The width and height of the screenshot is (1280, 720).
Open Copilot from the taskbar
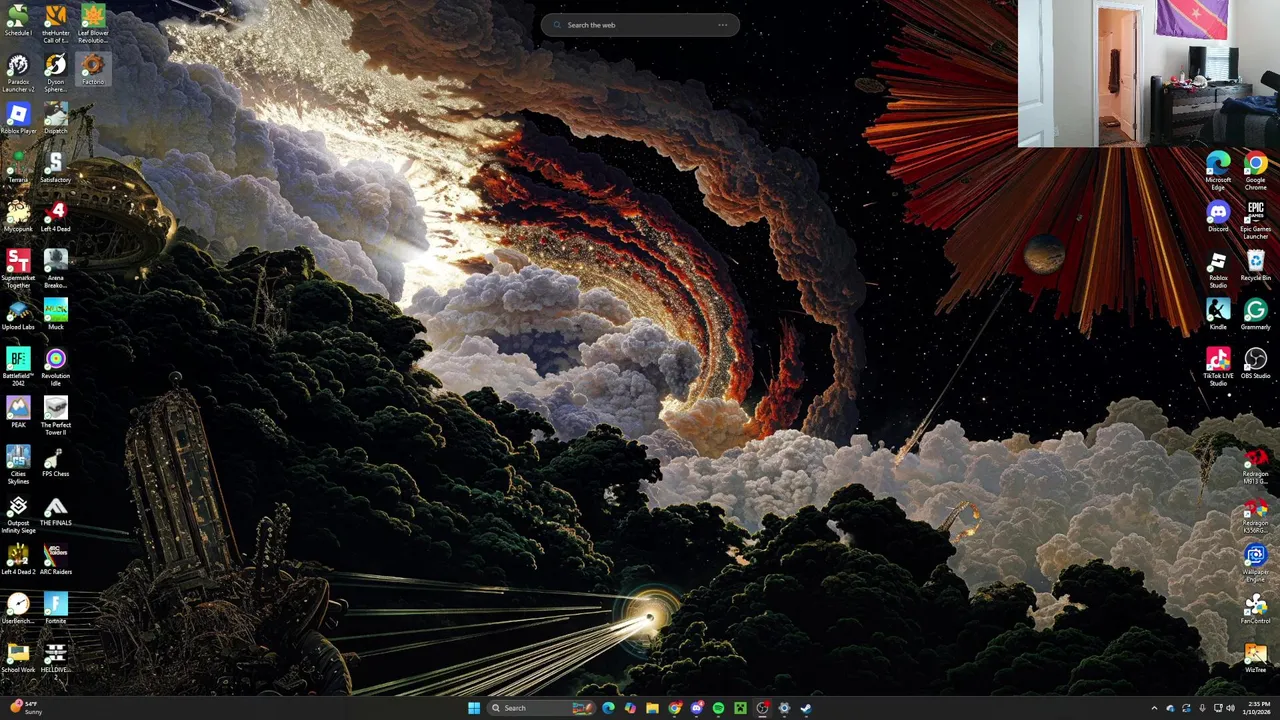(630, 708)
